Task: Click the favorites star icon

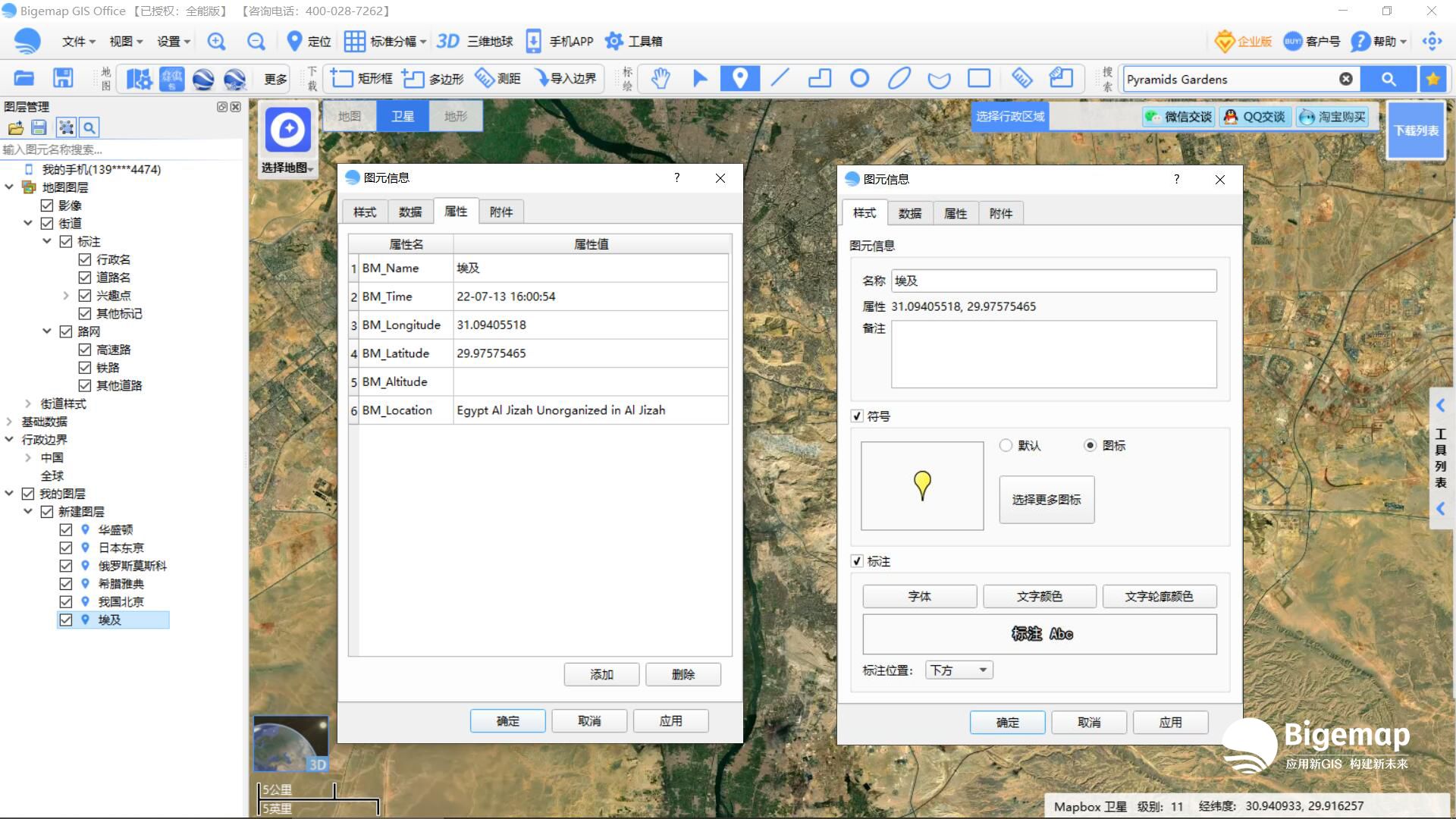Action: pyautogui.click(x=1432, y=79)
